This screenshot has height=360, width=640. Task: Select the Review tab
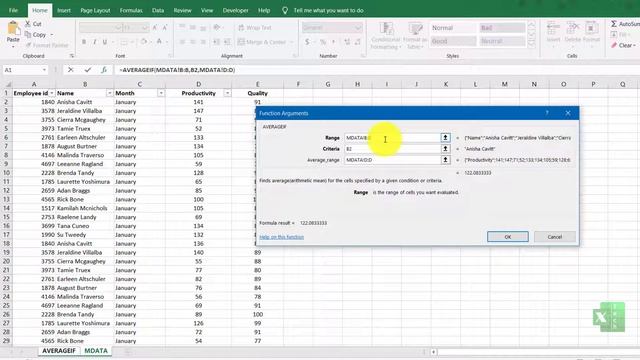(x=182, y=10)
